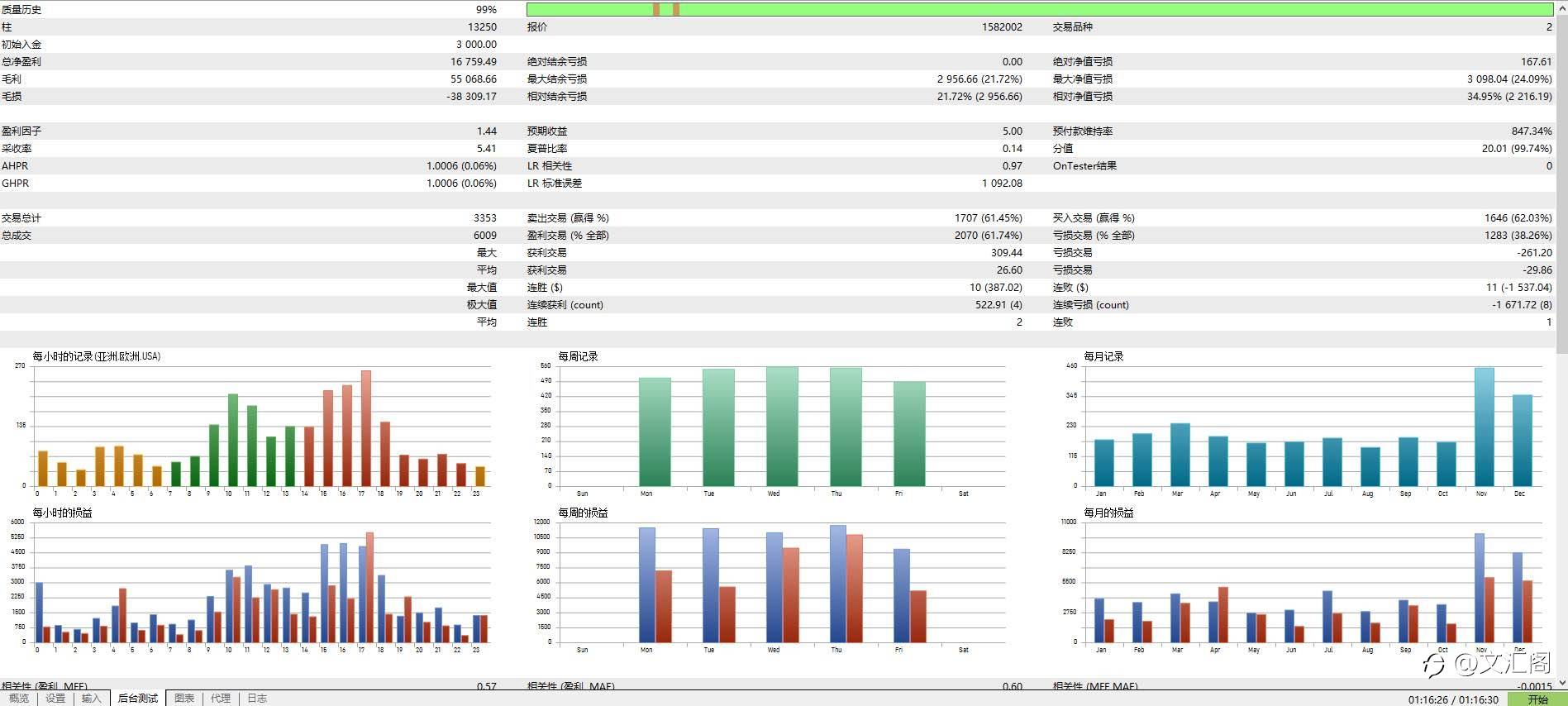Image resolution: width=1568 pixels, height=706 pixels.
Task: Click the AHPR value 1.0006 (0.06%)
Action: tap(461, 166)
